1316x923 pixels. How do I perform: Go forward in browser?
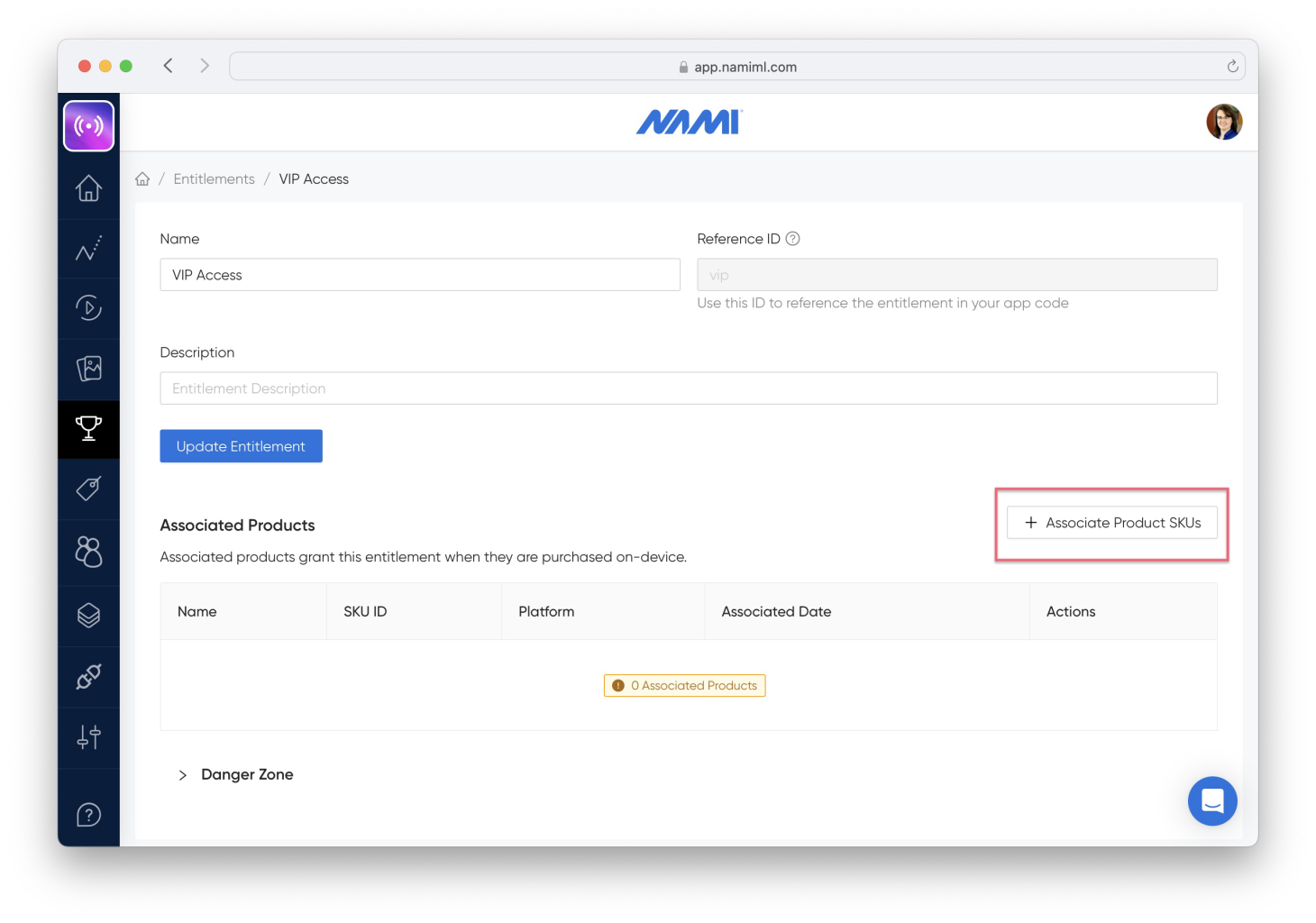pyautogui.click(x=205, y=66)
